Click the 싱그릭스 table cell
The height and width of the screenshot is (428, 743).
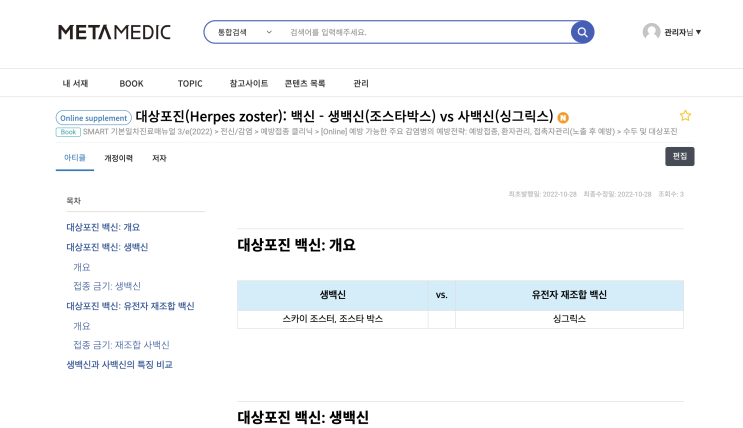(x=569, y=319)
